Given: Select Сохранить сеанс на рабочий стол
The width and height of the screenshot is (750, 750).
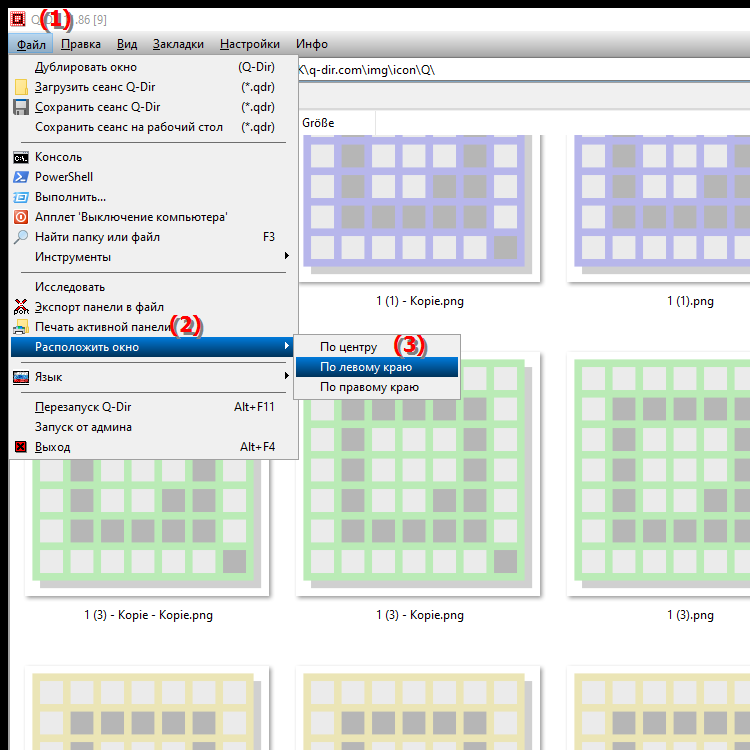Looking at the screenshot, I should [153, 127].
